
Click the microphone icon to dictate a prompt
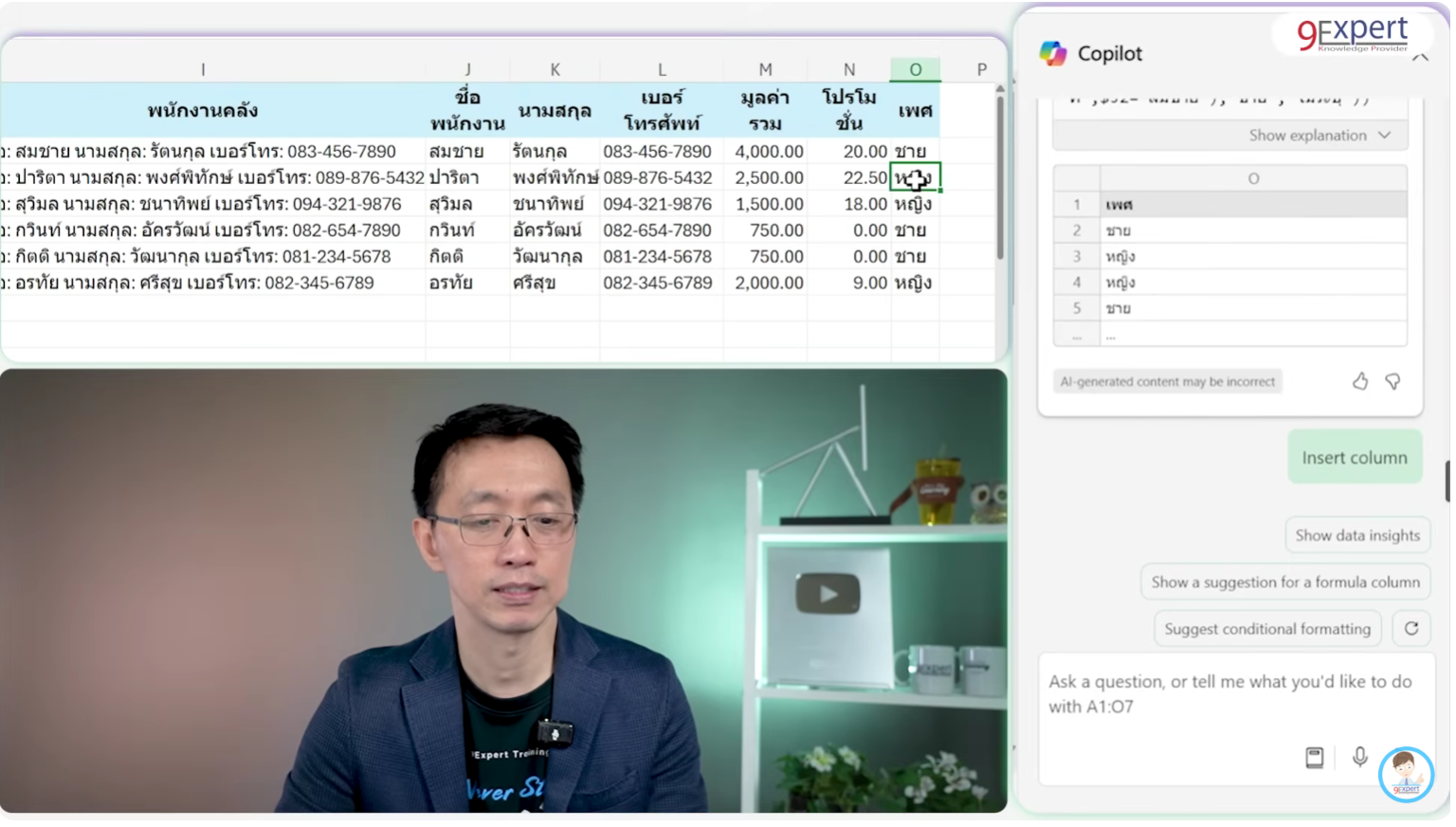[x=1360, y=758]
